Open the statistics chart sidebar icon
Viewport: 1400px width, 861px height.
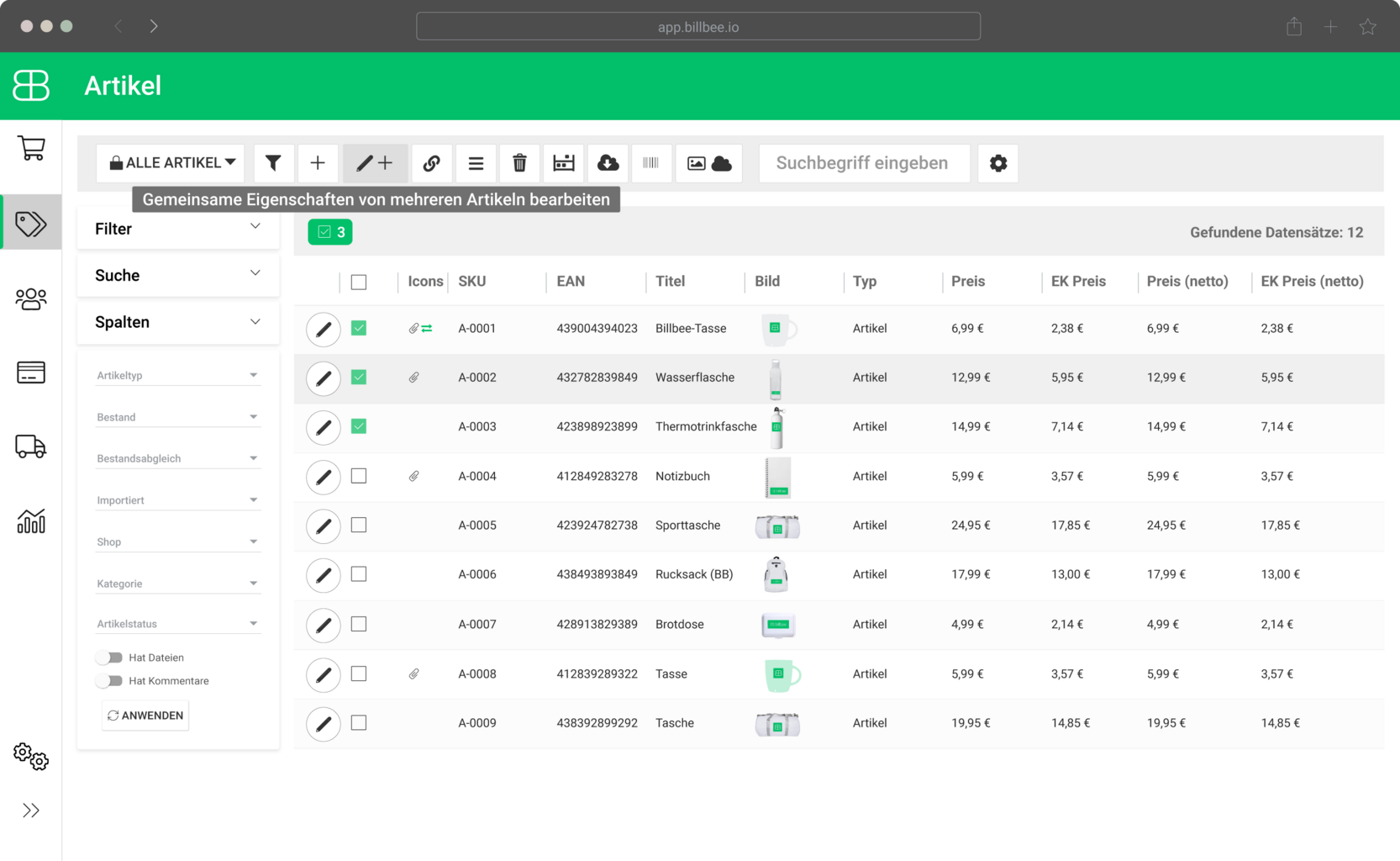pos(31,521)
